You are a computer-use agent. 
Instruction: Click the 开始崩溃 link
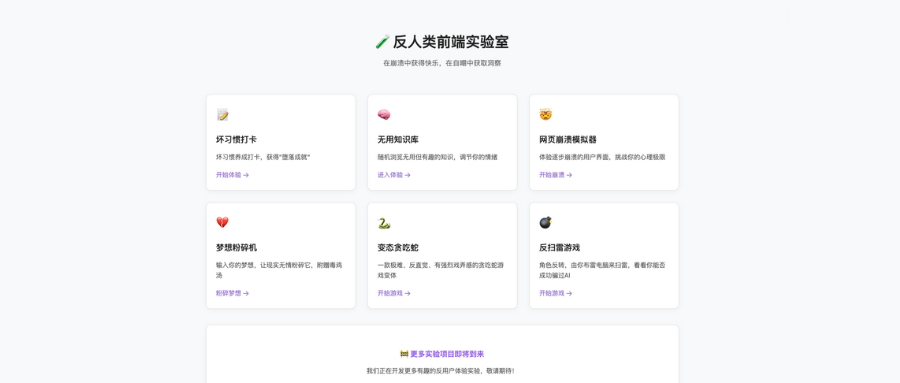tap(556, 175)
